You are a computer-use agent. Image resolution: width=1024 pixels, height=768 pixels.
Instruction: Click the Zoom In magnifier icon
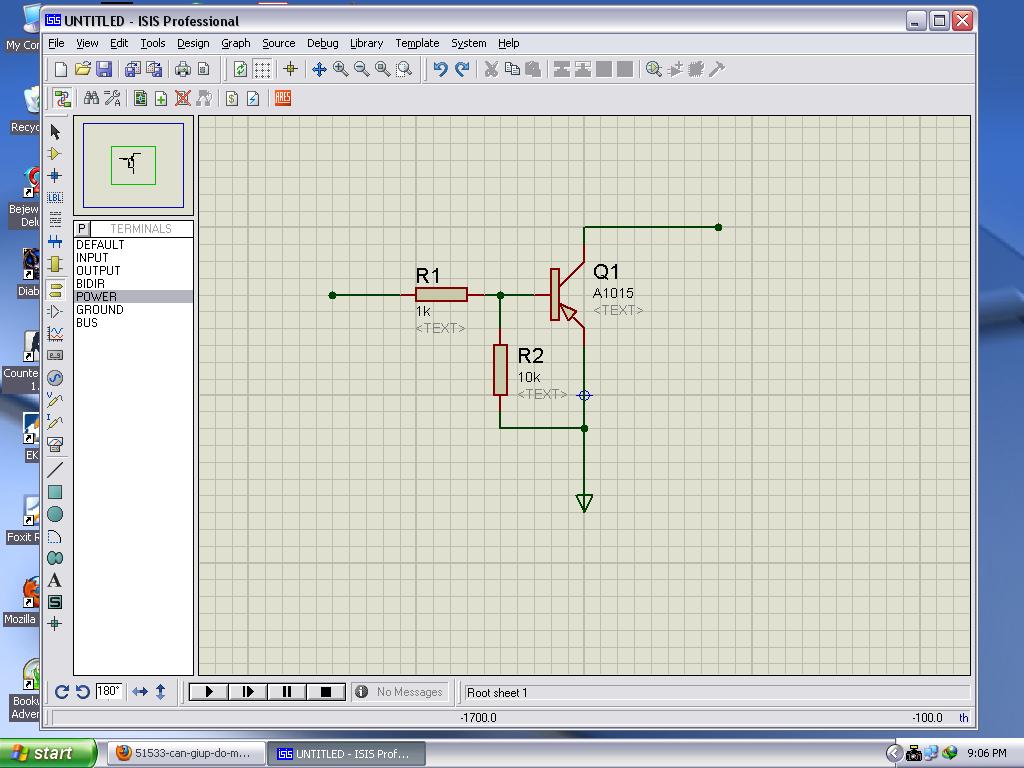[x=341, y=69]
